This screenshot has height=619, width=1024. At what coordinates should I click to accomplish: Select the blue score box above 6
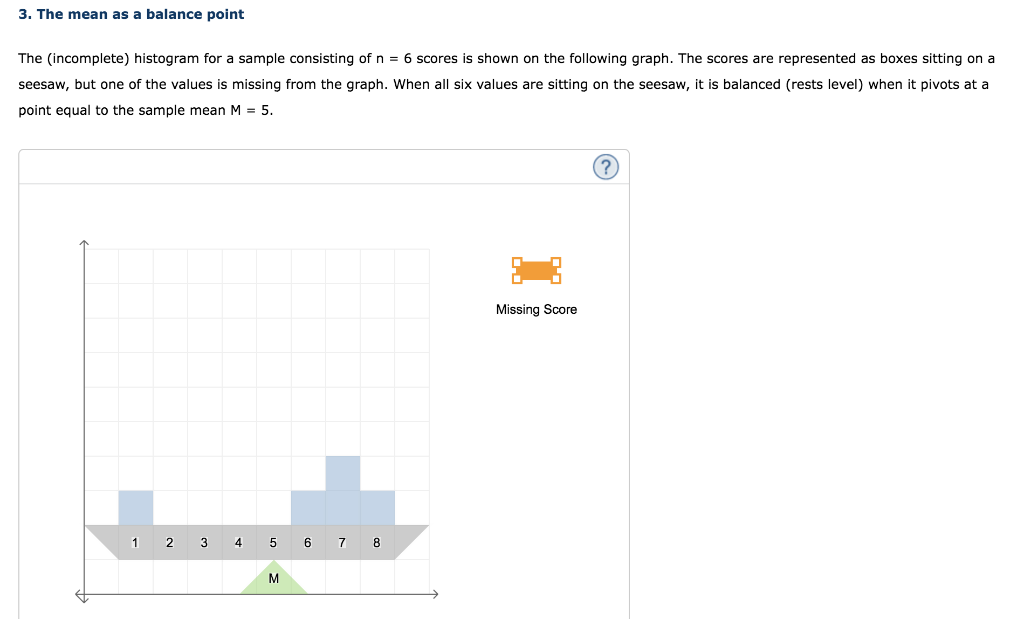pos(307,507)
